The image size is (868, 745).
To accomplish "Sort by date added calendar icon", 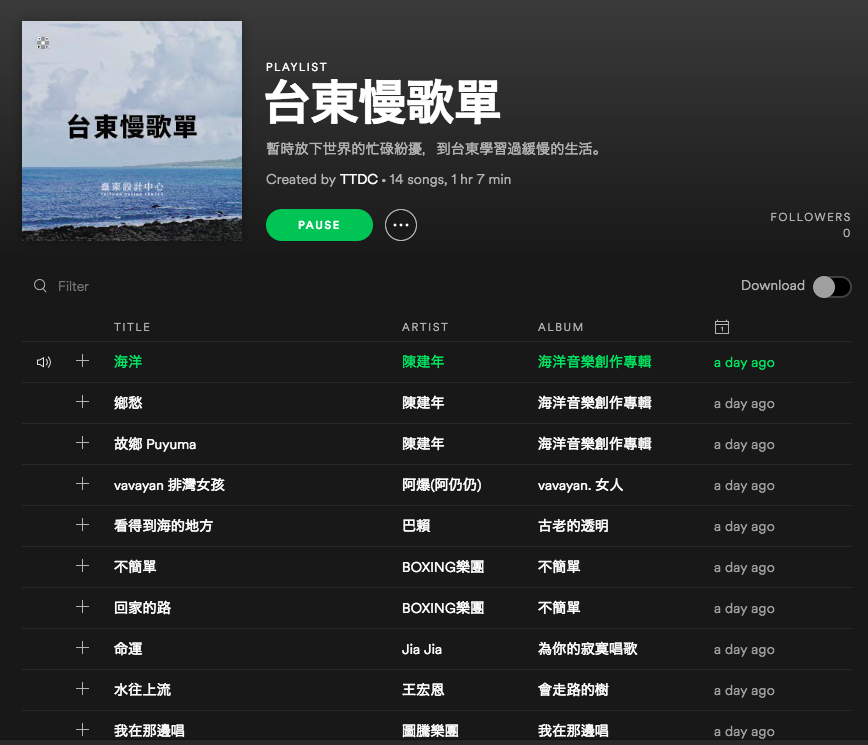I will coord(722,327).
